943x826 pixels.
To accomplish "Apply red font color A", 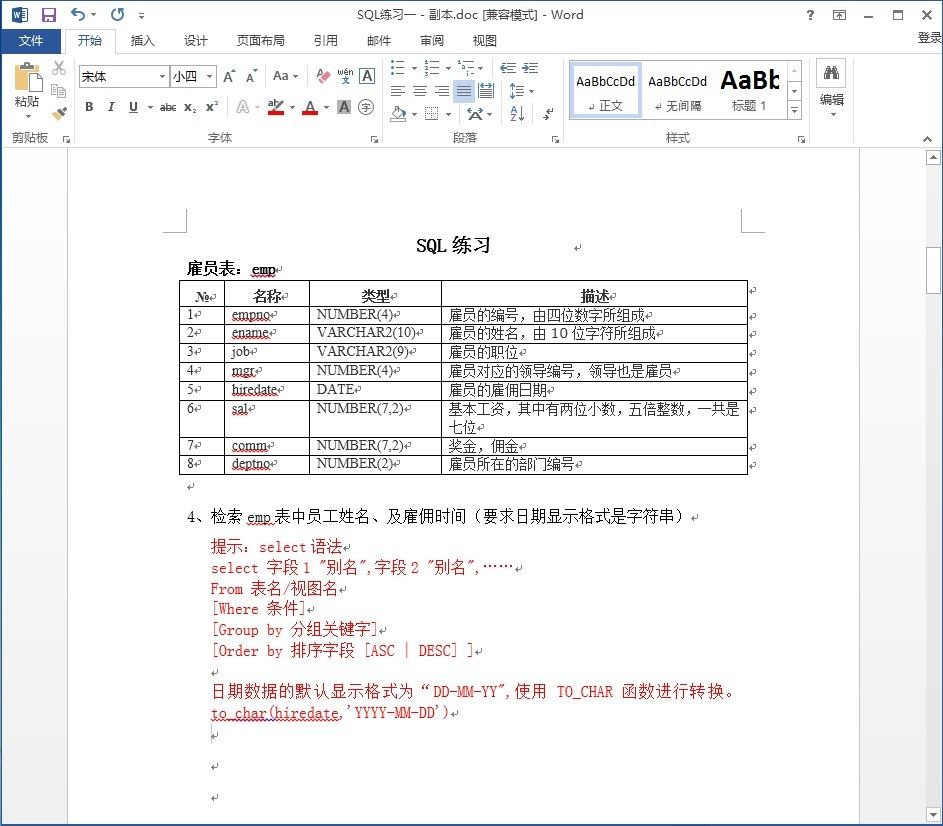I will click(310, 107).
